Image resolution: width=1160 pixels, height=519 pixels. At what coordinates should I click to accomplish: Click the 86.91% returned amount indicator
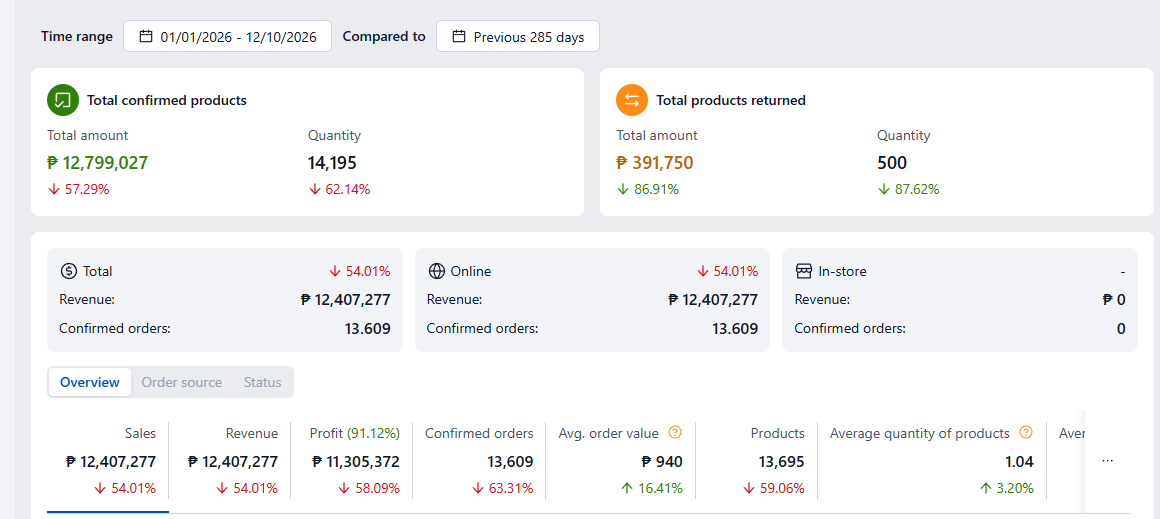[x=648, y=189]
